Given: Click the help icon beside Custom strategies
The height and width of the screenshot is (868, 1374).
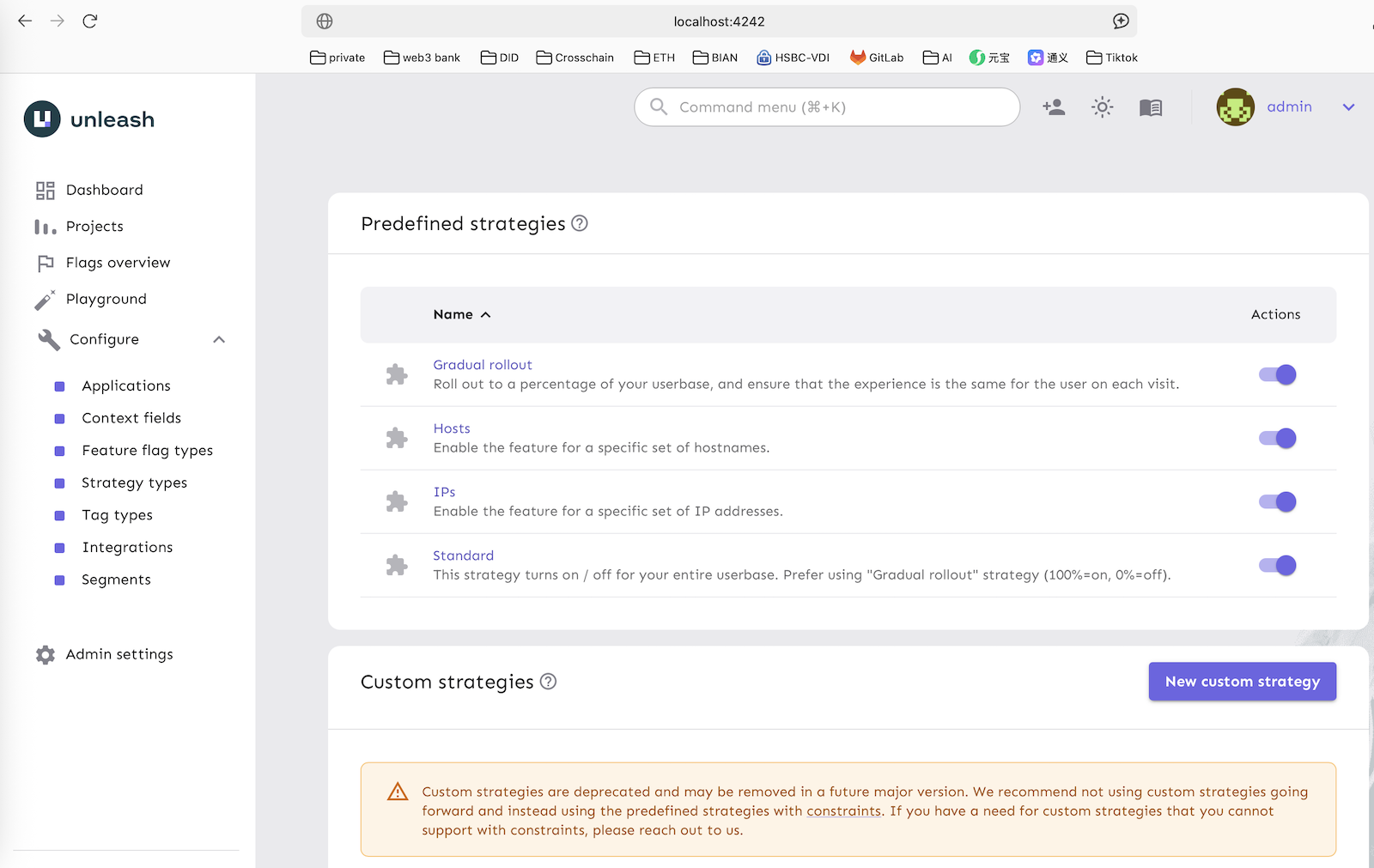Looking at the screenshot, I should tap(548, 682).
